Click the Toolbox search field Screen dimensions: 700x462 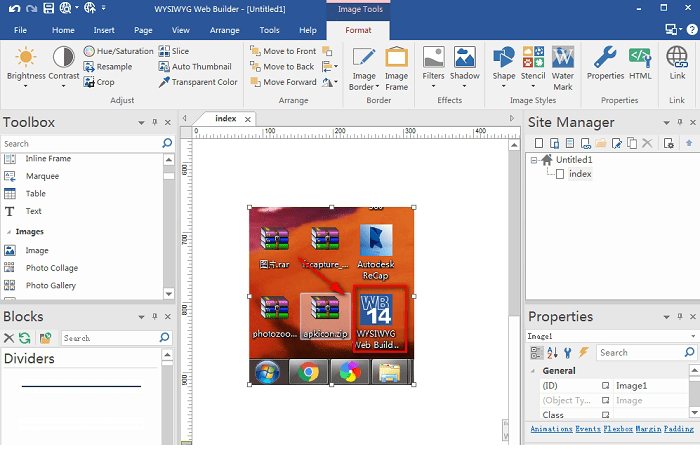point(81,143)
